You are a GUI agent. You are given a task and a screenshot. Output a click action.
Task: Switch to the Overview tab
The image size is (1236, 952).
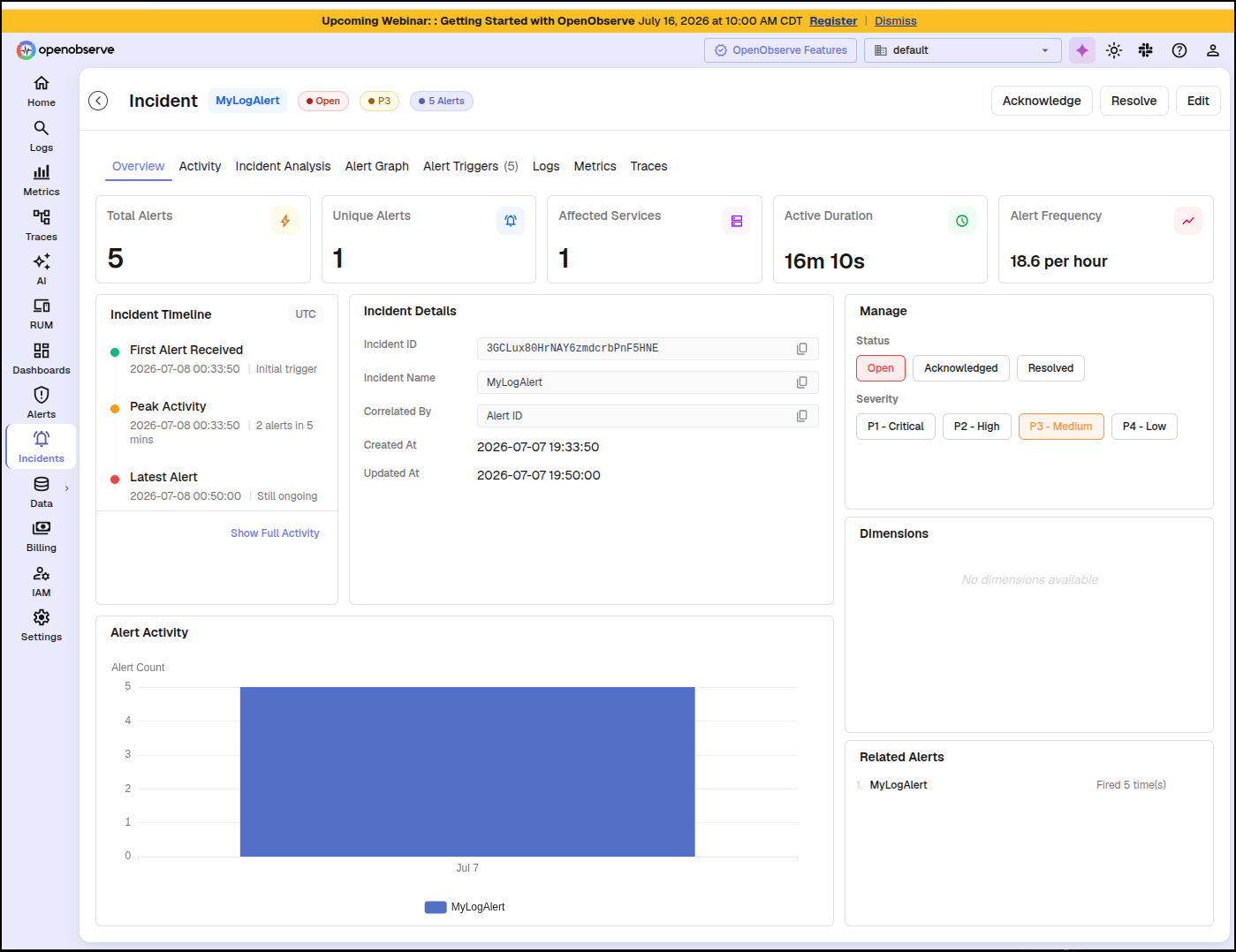[x=138, y=166]
